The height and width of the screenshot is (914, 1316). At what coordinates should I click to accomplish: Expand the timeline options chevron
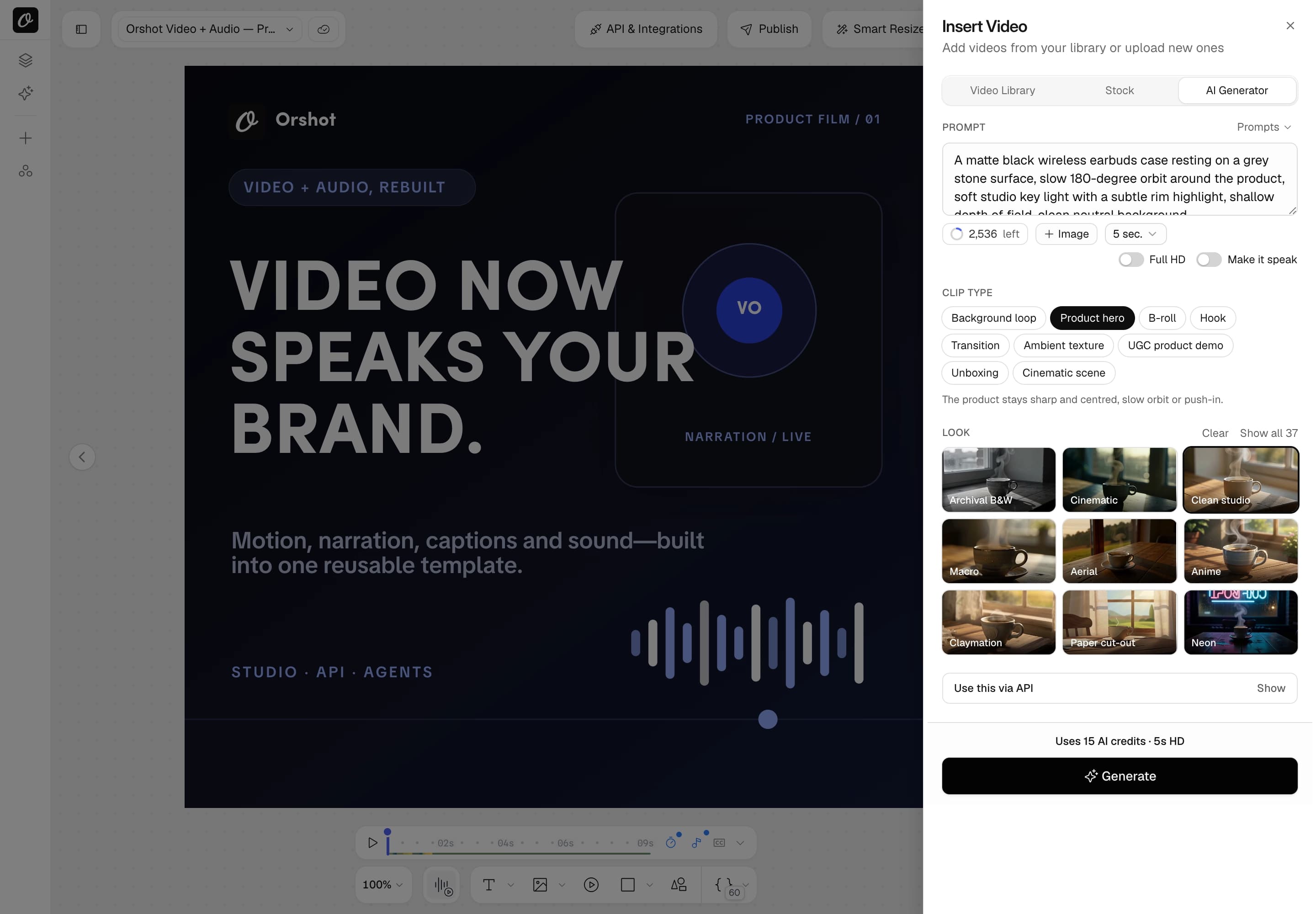click(740, 842)
